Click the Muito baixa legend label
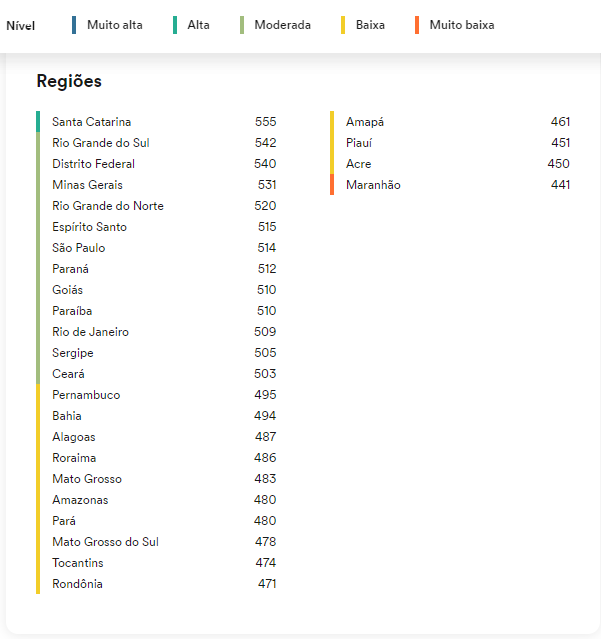The height and width of the screenshot is (639, 601). tap(461, 25)
